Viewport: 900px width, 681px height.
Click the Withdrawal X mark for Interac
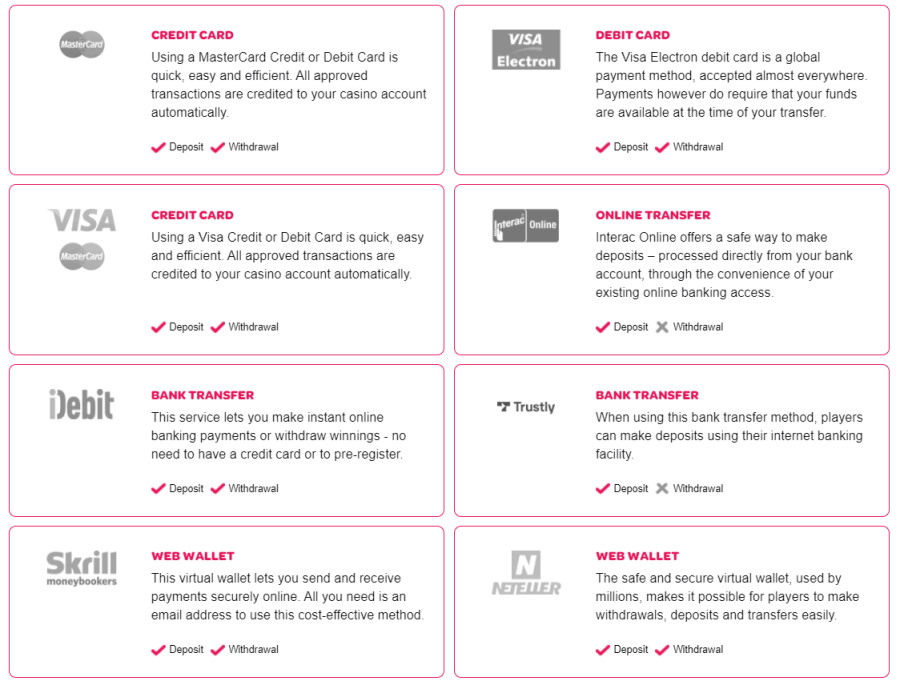pyautogui.click(x=662, y=327)
